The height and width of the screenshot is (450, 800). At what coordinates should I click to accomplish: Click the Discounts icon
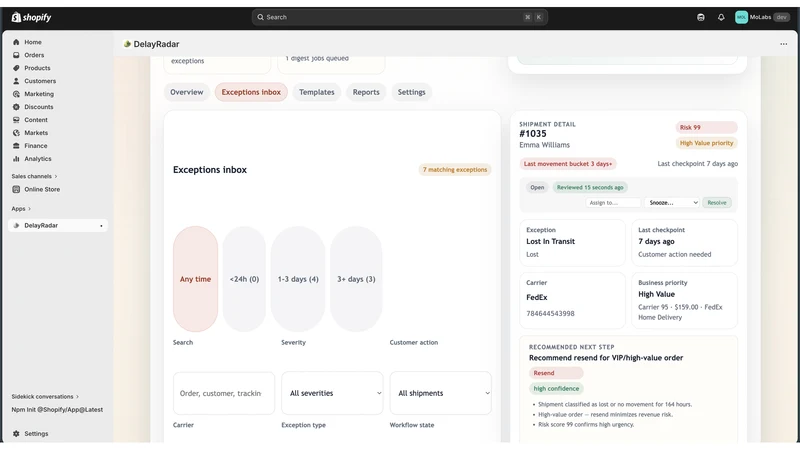pyautogui.click(x=16, y=107)
